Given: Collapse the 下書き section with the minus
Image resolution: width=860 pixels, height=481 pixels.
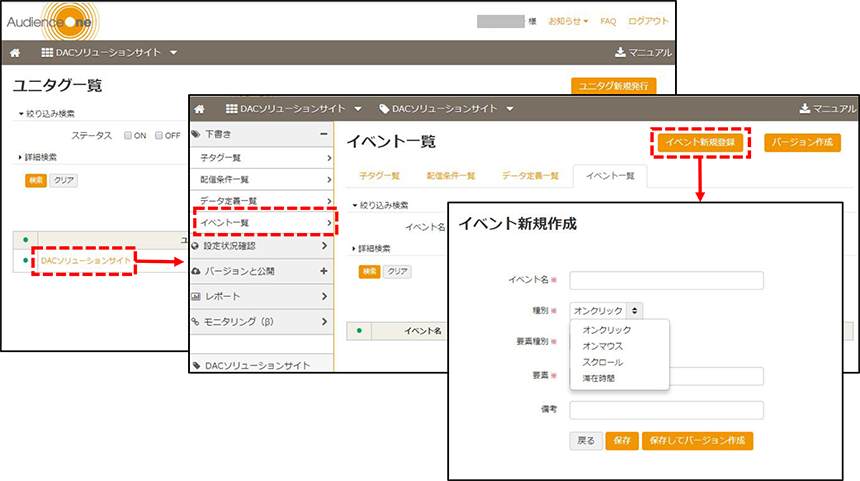Looking at the screenshot, I should pyautogui.click(x=324, y=134).
